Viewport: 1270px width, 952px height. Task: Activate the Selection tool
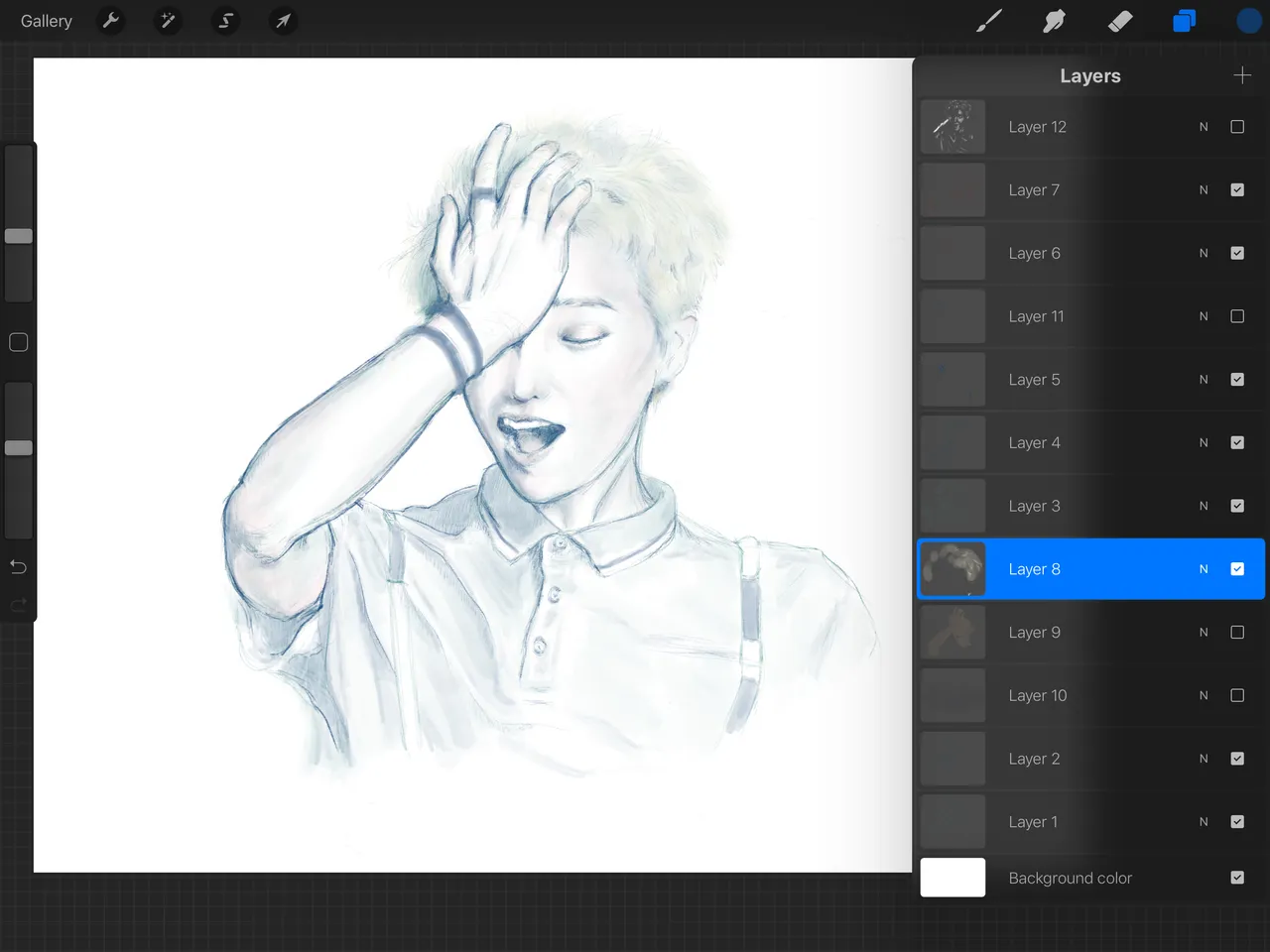point(226,21)
